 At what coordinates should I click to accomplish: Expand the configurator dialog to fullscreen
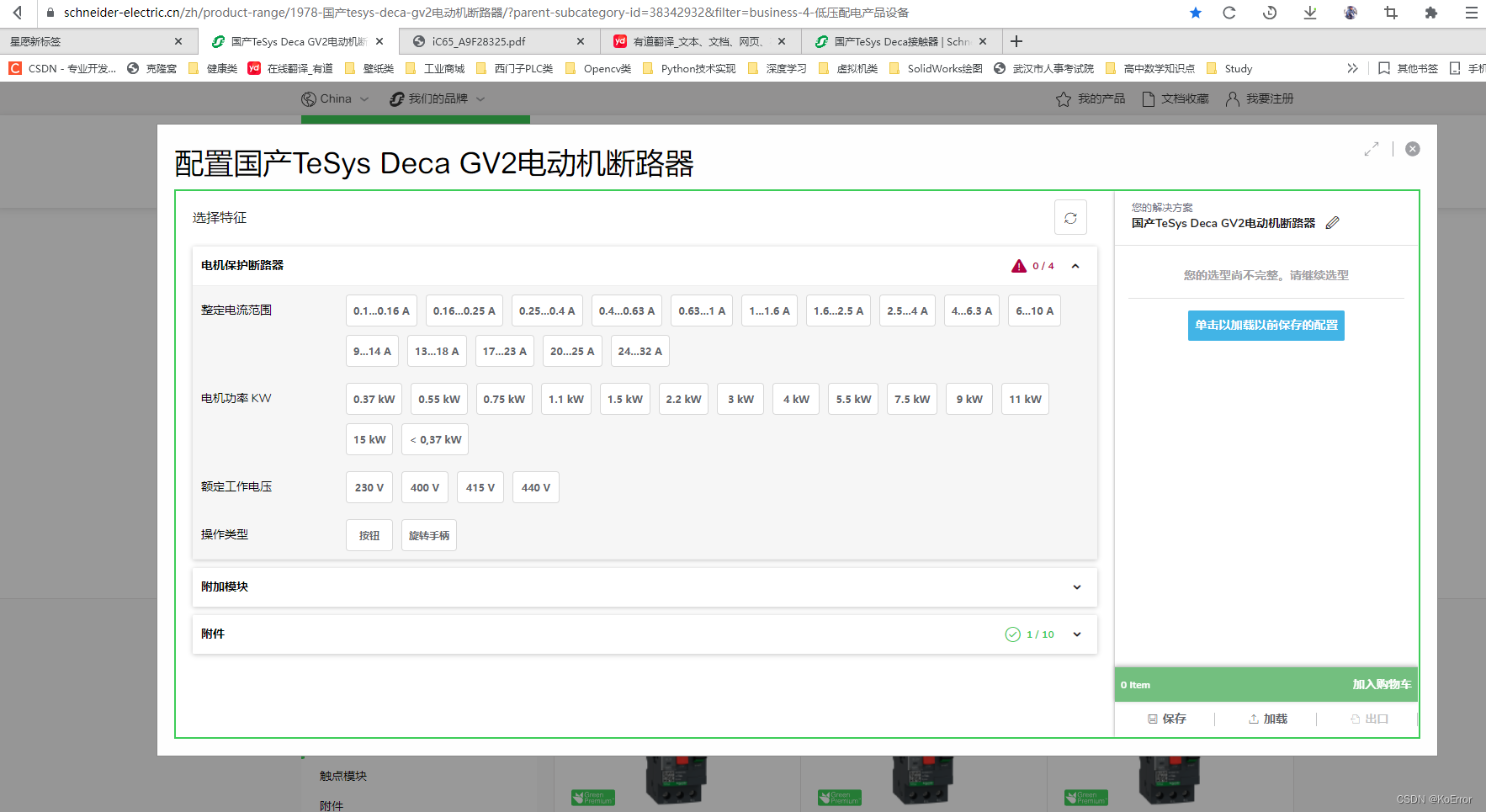point(1372,149)
